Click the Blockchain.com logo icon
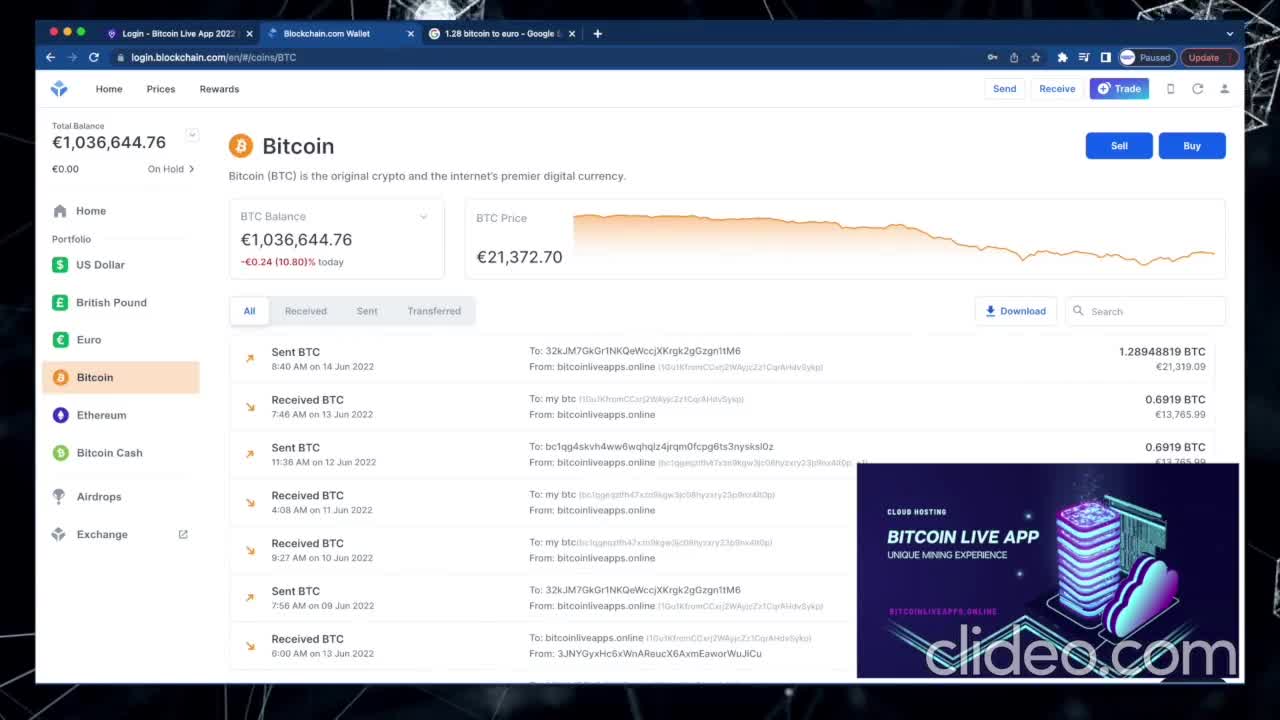 click(x=59, y=89)
